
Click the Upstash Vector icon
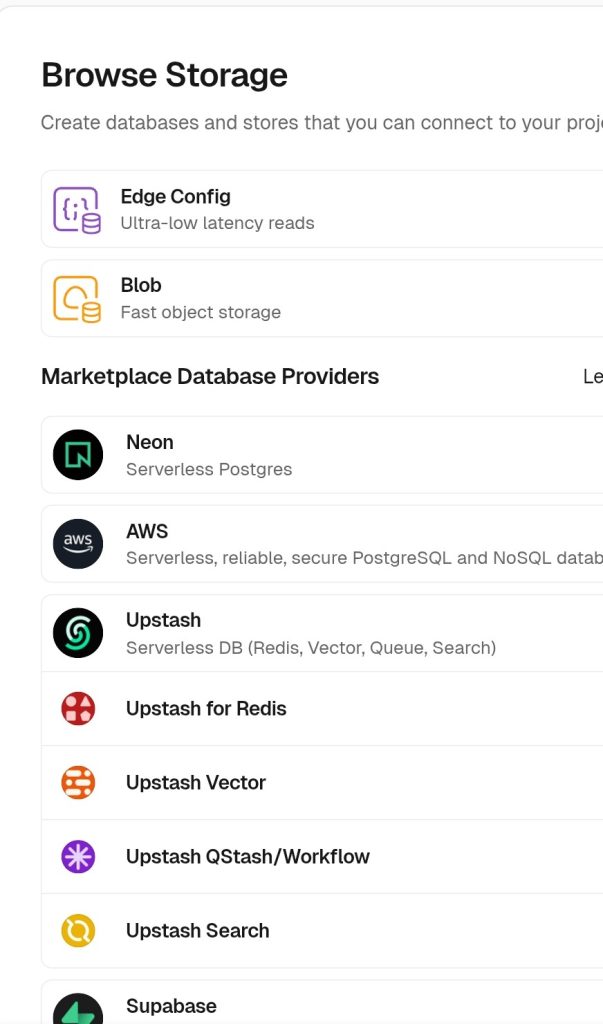[x=78, y=783]
